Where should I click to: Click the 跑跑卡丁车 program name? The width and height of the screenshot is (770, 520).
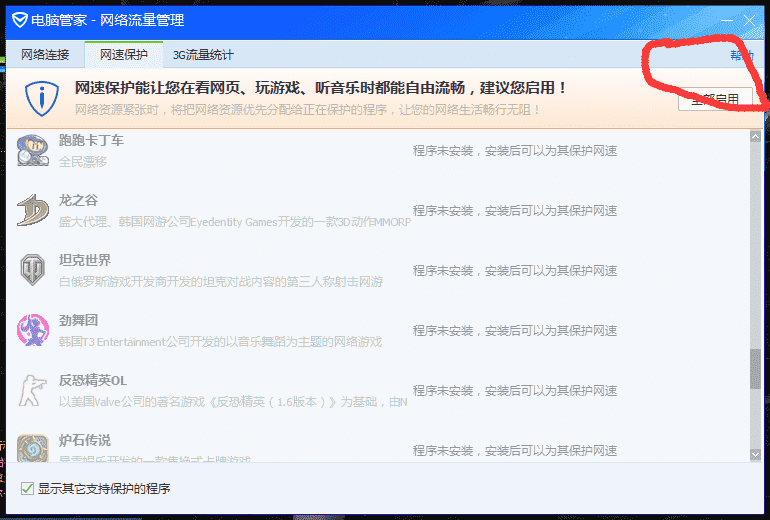[x=91, y=140]
